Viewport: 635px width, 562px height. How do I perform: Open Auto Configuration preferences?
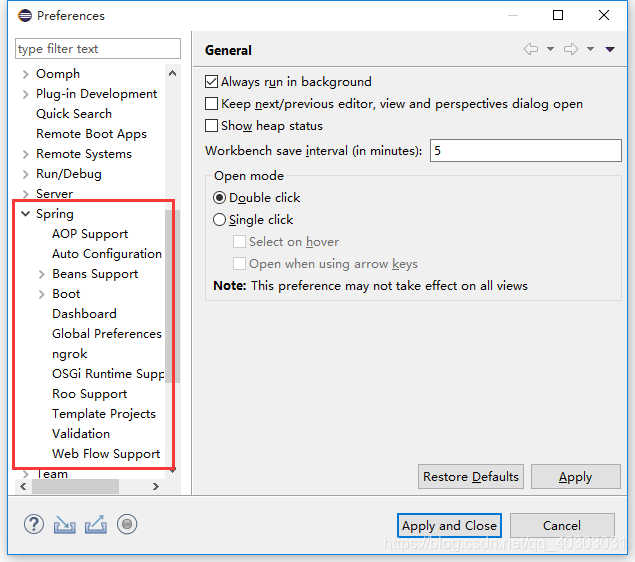(x=107, y=254)
